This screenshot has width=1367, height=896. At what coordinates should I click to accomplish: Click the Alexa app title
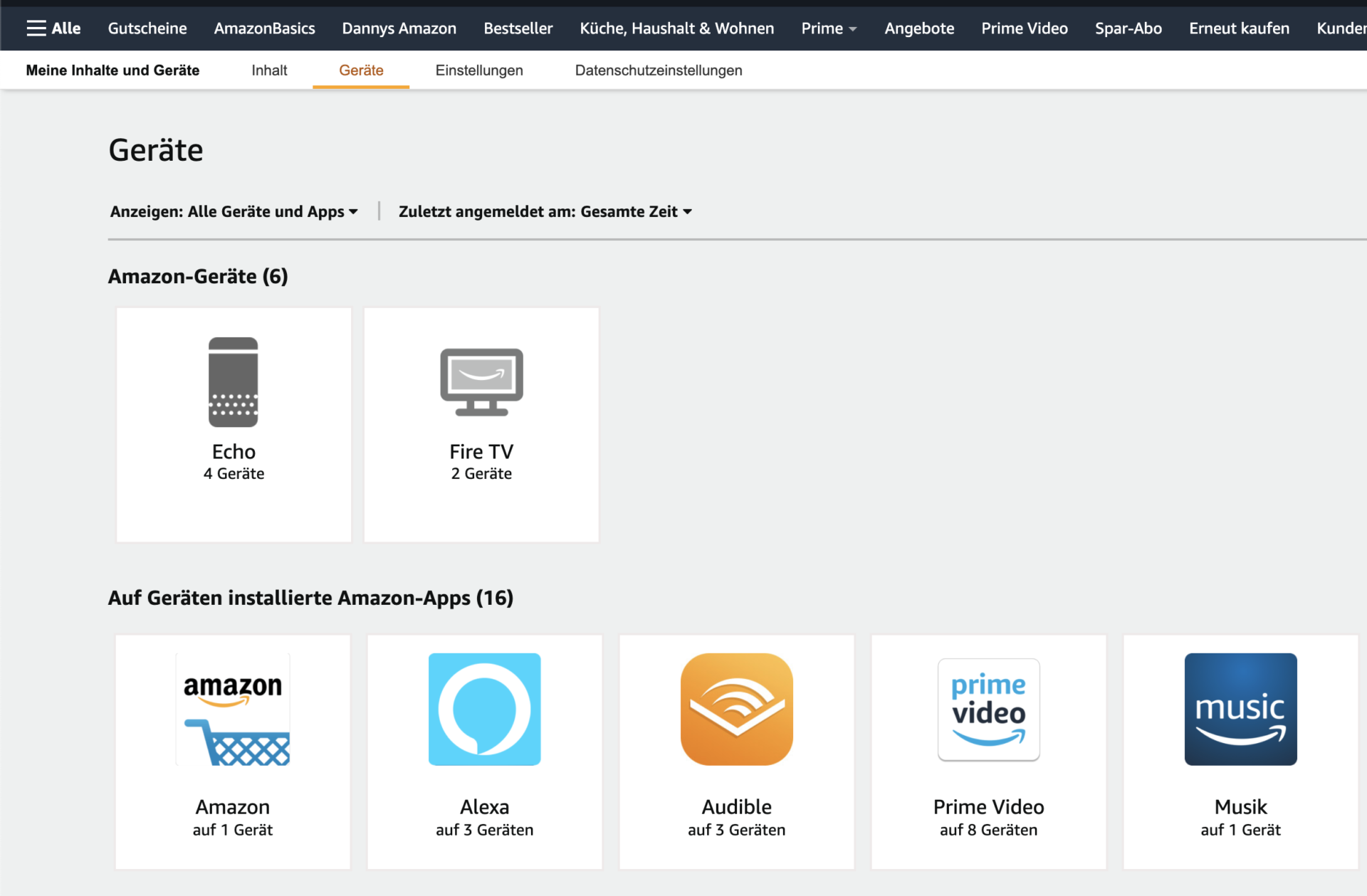point(485,807)
